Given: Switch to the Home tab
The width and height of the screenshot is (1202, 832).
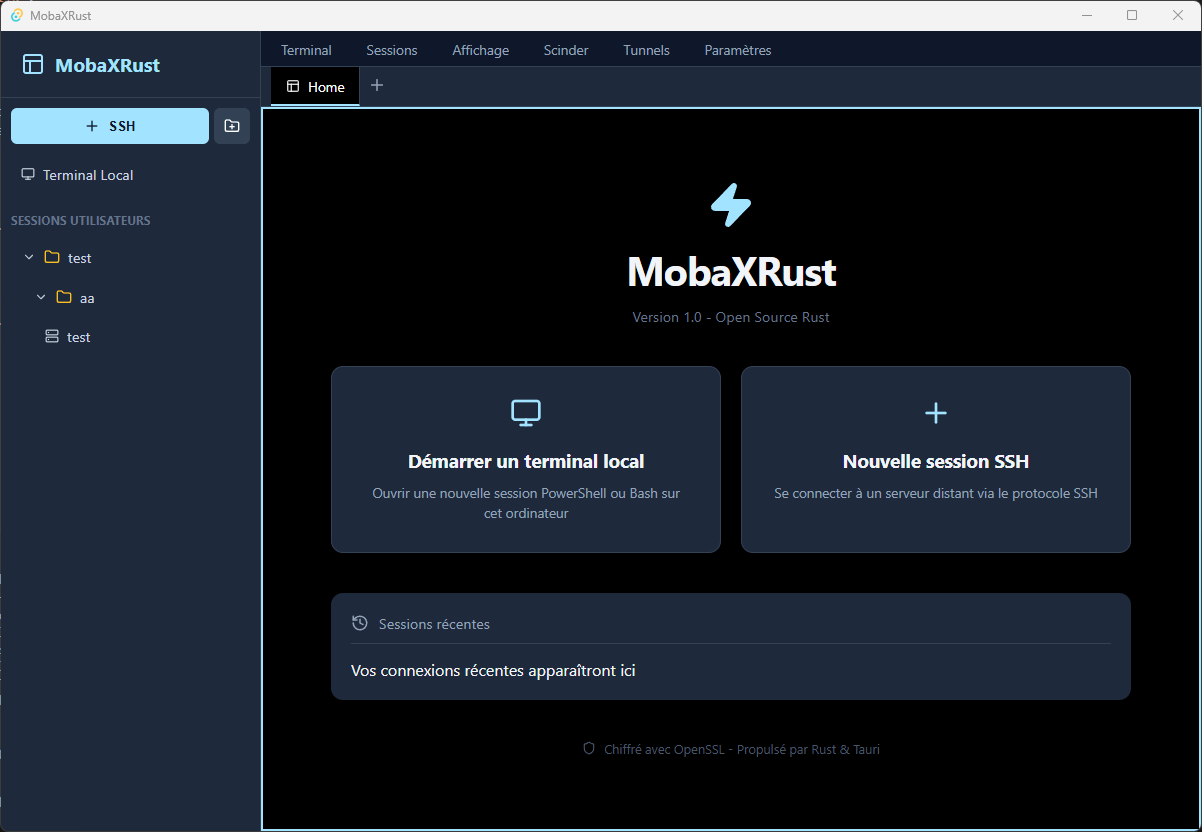Looking at the screenshot, I should coord(315,87).
